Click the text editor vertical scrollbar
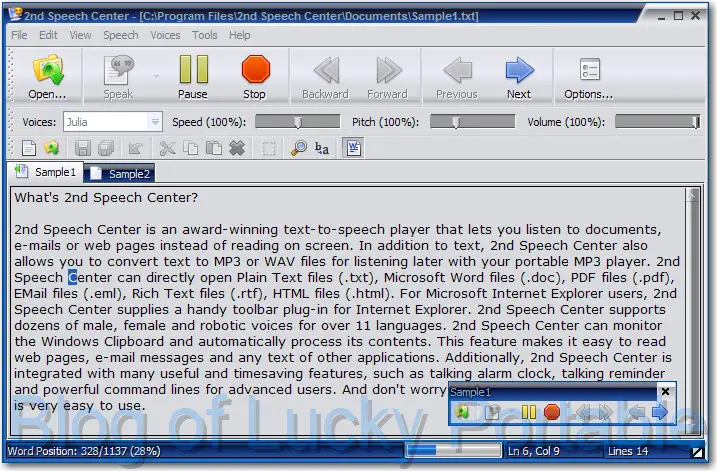The height and width of the screenshot is (471, 717). 693,310
